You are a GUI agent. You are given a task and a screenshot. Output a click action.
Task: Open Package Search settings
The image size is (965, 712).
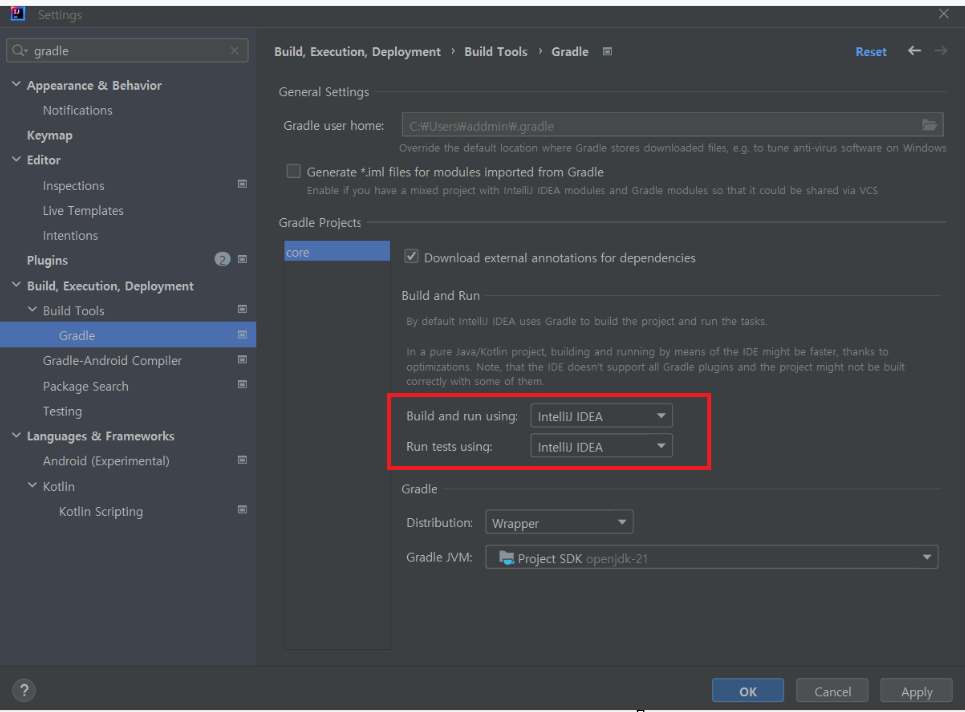click(x=86, y=386)
